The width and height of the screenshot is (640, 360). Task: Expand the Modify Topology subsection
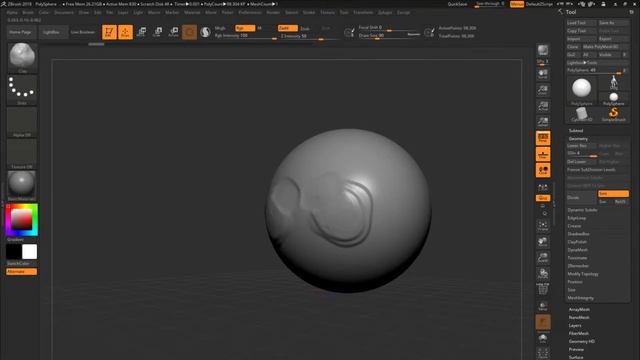point(583,274)
